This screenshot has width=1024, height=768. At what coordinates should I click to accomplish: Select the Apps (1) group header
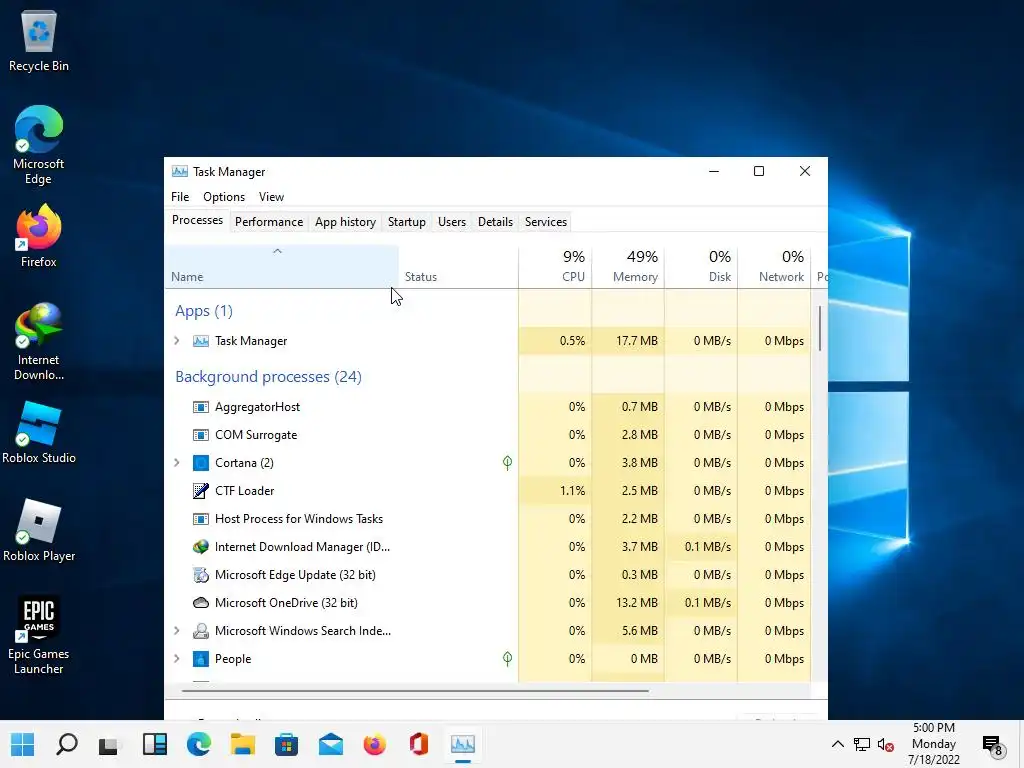(x=204, y=311)
